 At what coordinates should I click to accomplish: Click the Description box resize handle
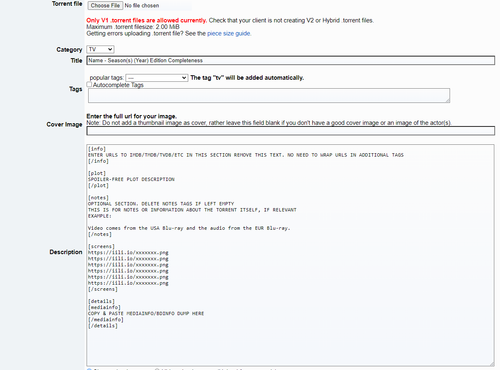(x=492, y=364)
